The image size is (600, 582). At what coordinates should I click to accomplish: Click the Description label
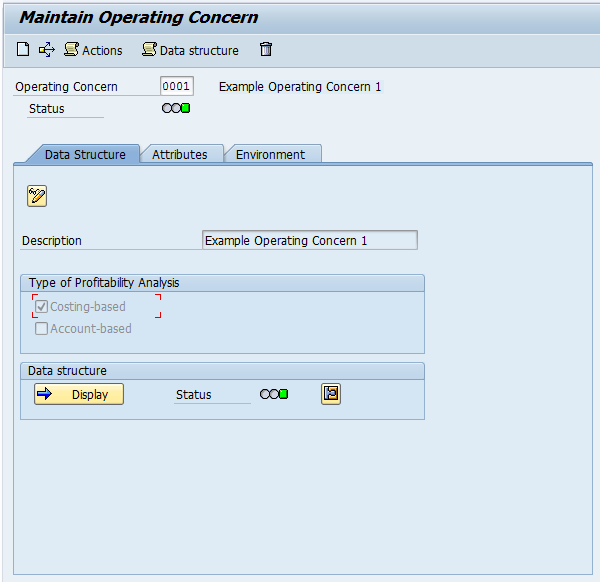coord(52,241)
